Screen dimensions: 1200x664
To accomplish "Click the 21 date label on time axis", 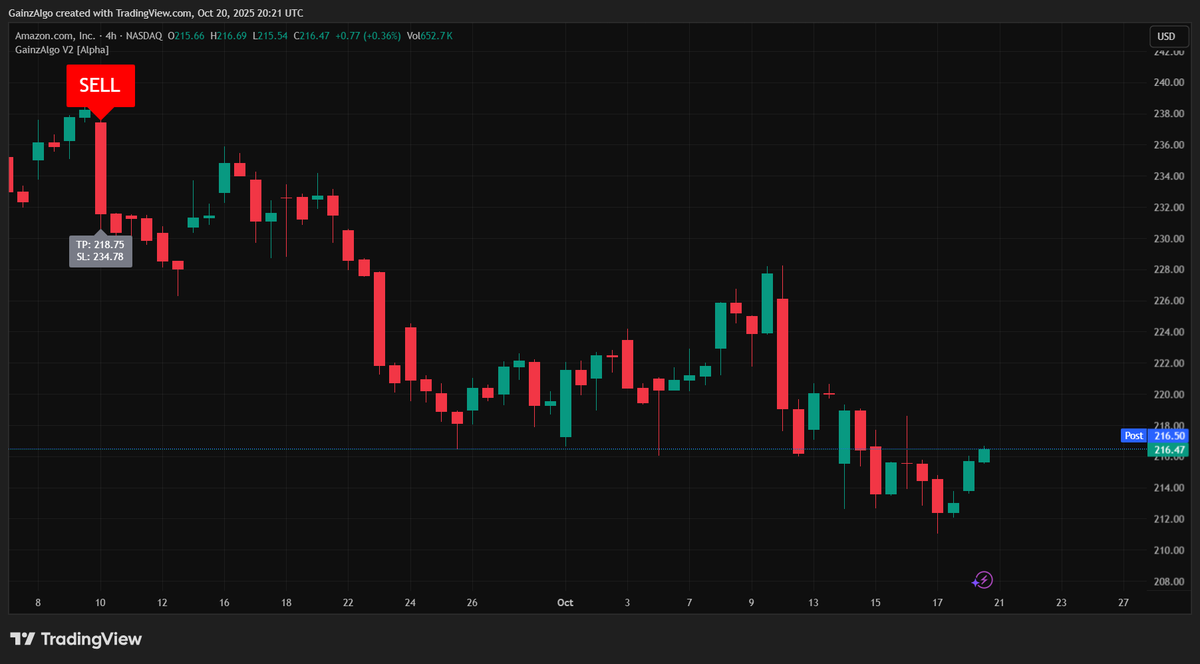I will tap(999, 603).
